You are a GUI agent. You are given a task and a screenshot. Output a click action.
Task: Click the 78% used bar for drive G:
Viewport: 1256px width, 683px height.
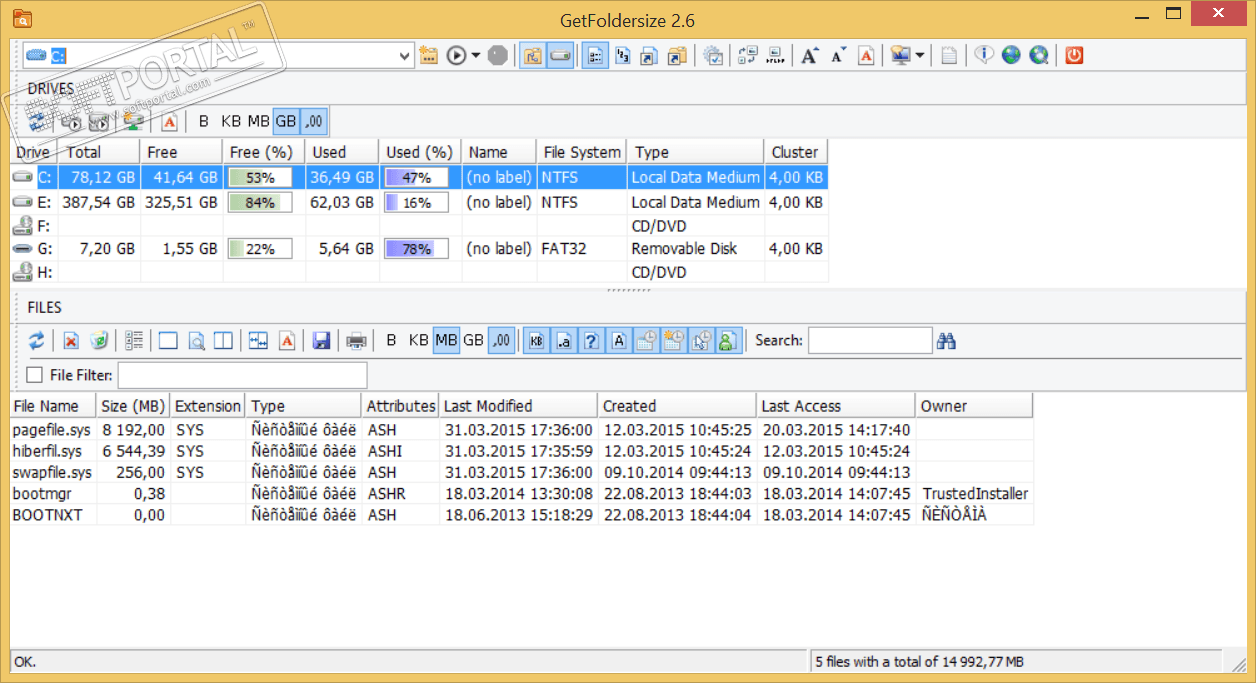(x=416, y=249)
